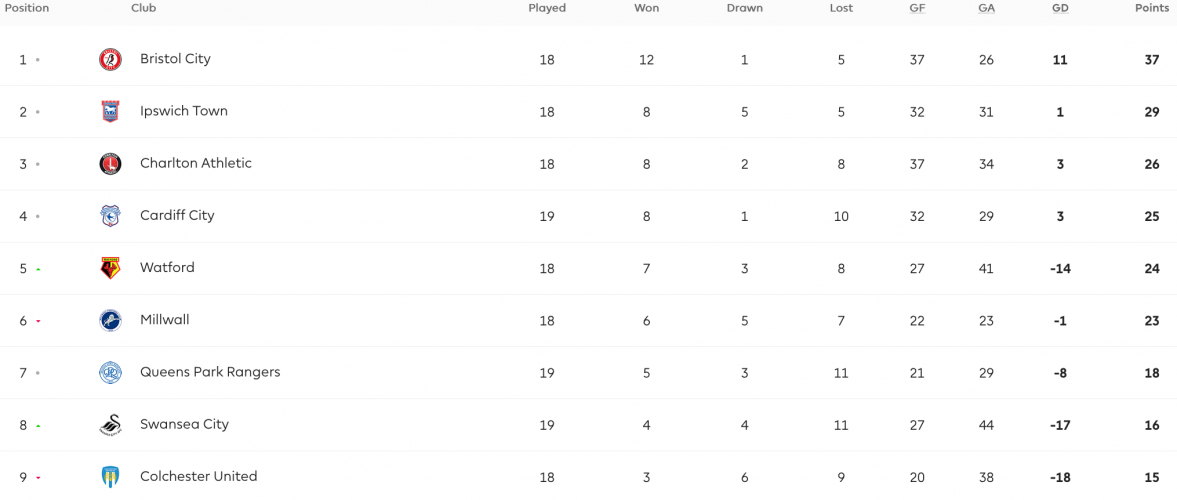Image resolution: width=1177 pixels, height=500 pixels.
Task: Click the GA column header
Action: [986, 8]
